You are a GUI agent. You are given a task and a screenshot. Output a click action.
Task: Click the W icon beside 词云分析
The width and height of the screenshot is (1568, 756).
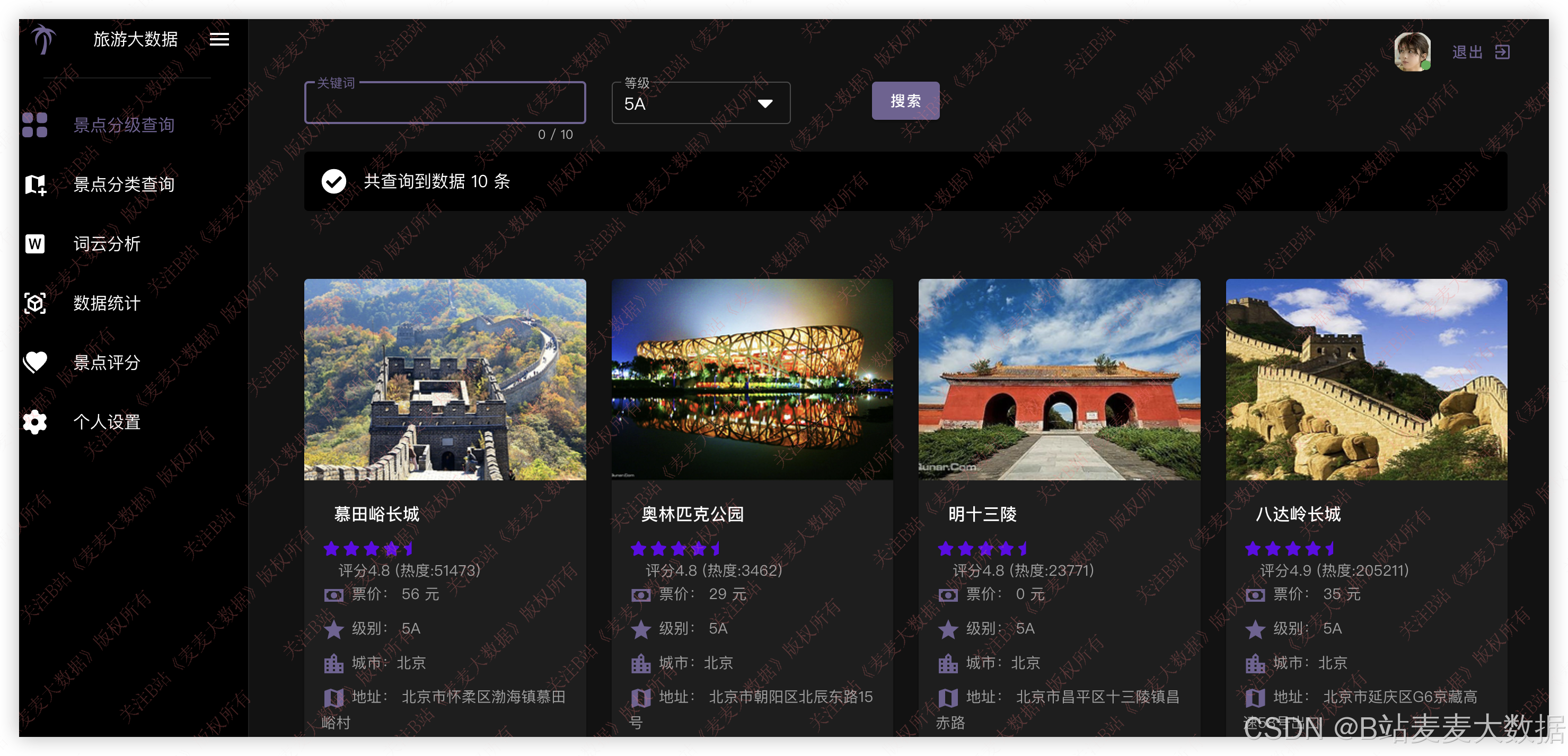pos(34,243)
